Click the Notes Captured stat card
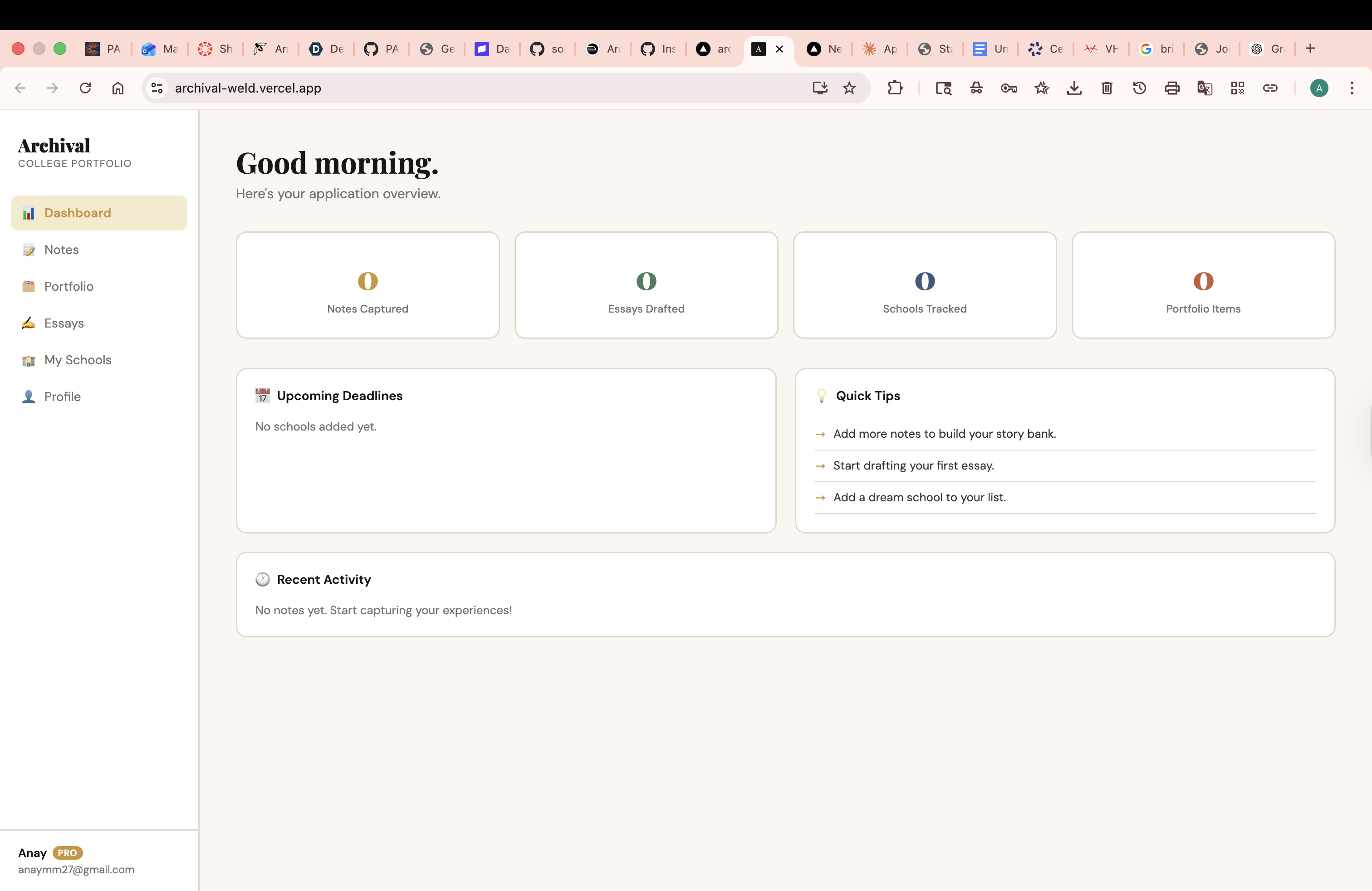 tap(367, 285)
